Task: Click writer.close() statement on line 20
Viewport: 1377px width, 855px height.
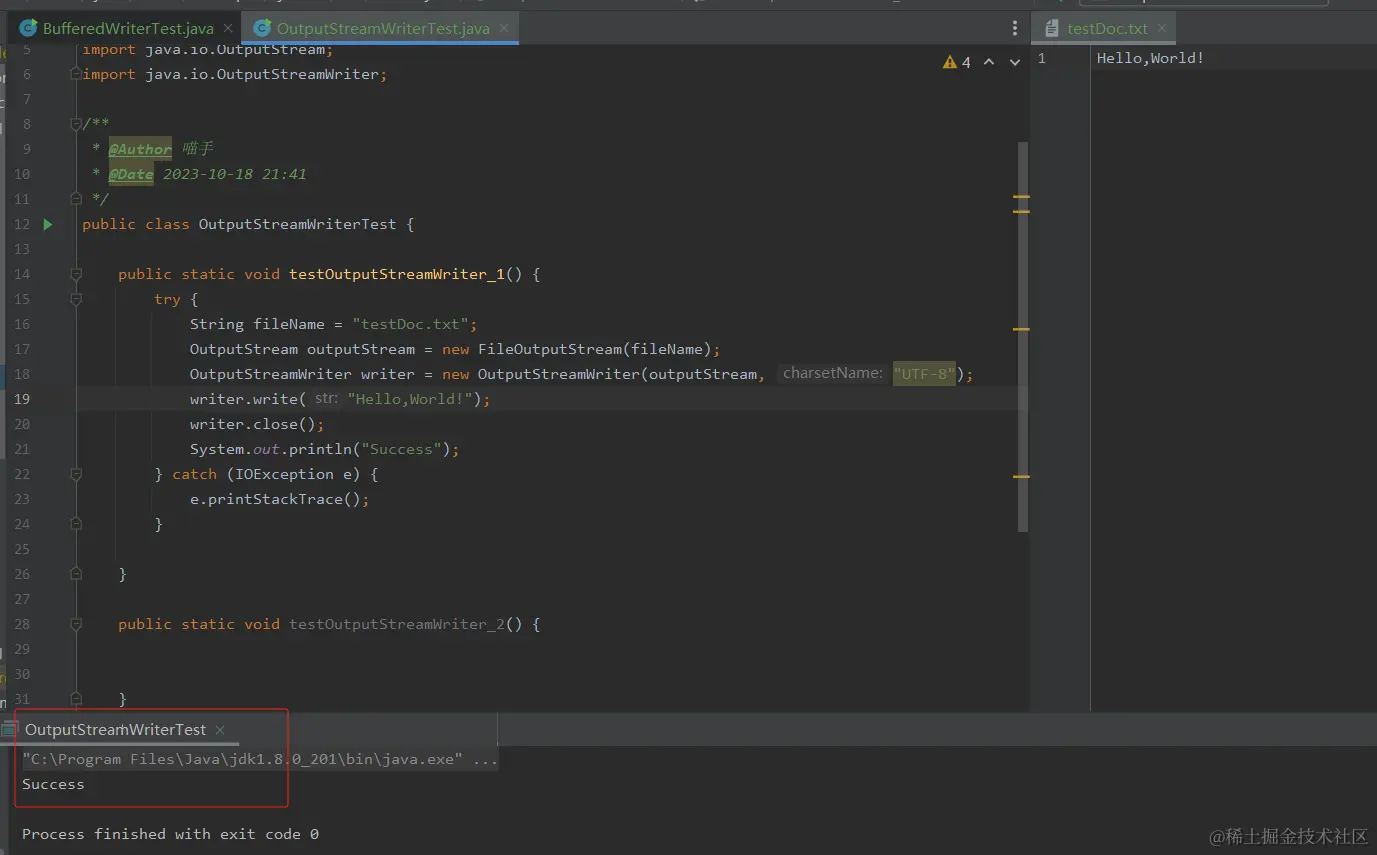Action: coord(257,424)
